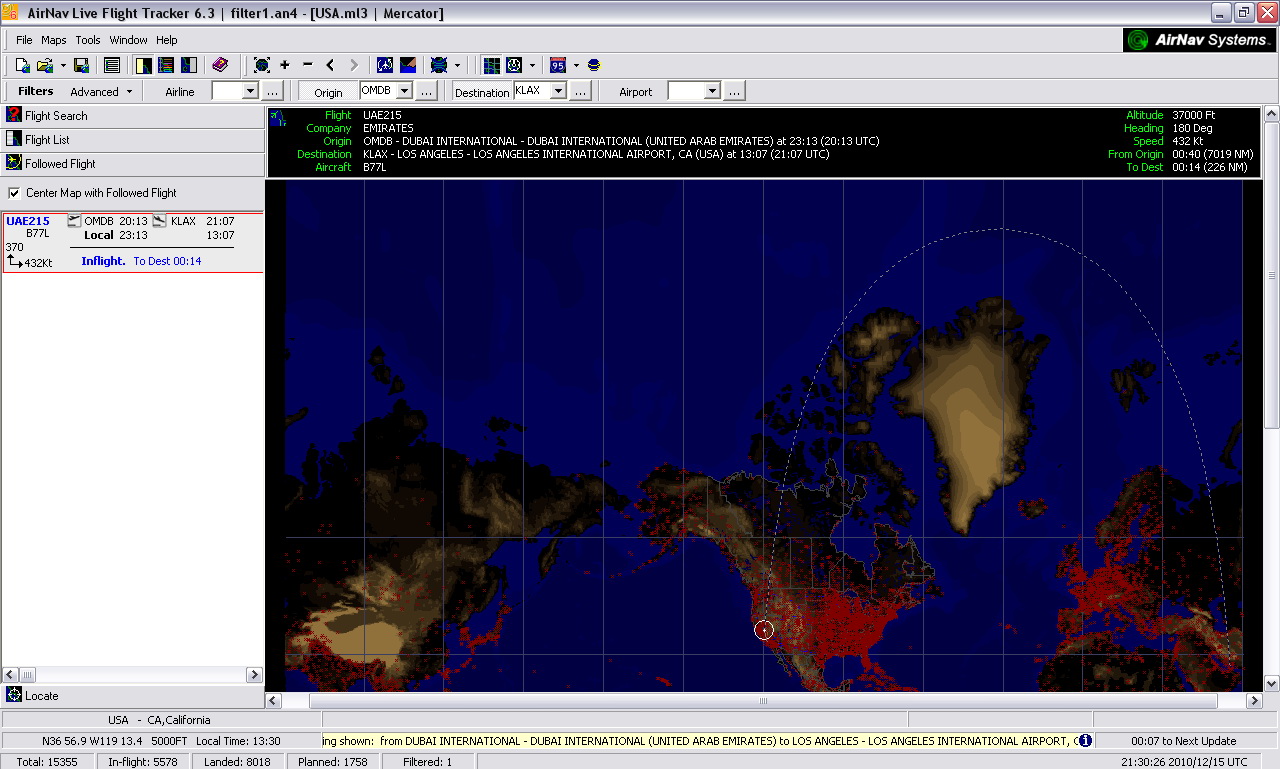This screenshot has width=1280, height=769.
Task: Open the Open-file dropdown arrow
Action: coord(63,65)
